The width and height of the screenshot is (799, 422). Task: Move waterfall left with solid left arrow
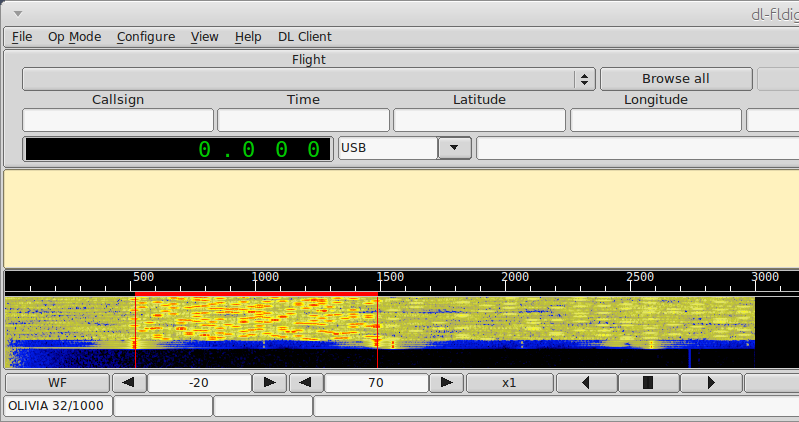pos(587,383)
